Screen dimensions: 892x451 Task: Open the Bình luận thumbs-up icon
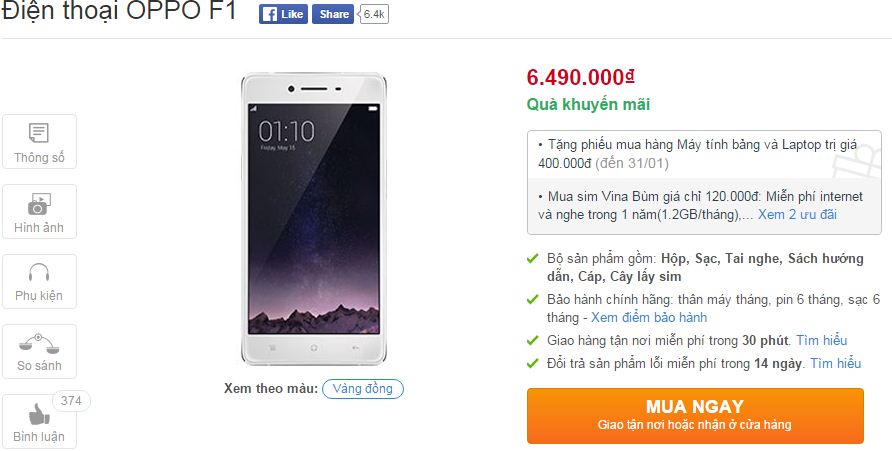[x=39, y=413]
